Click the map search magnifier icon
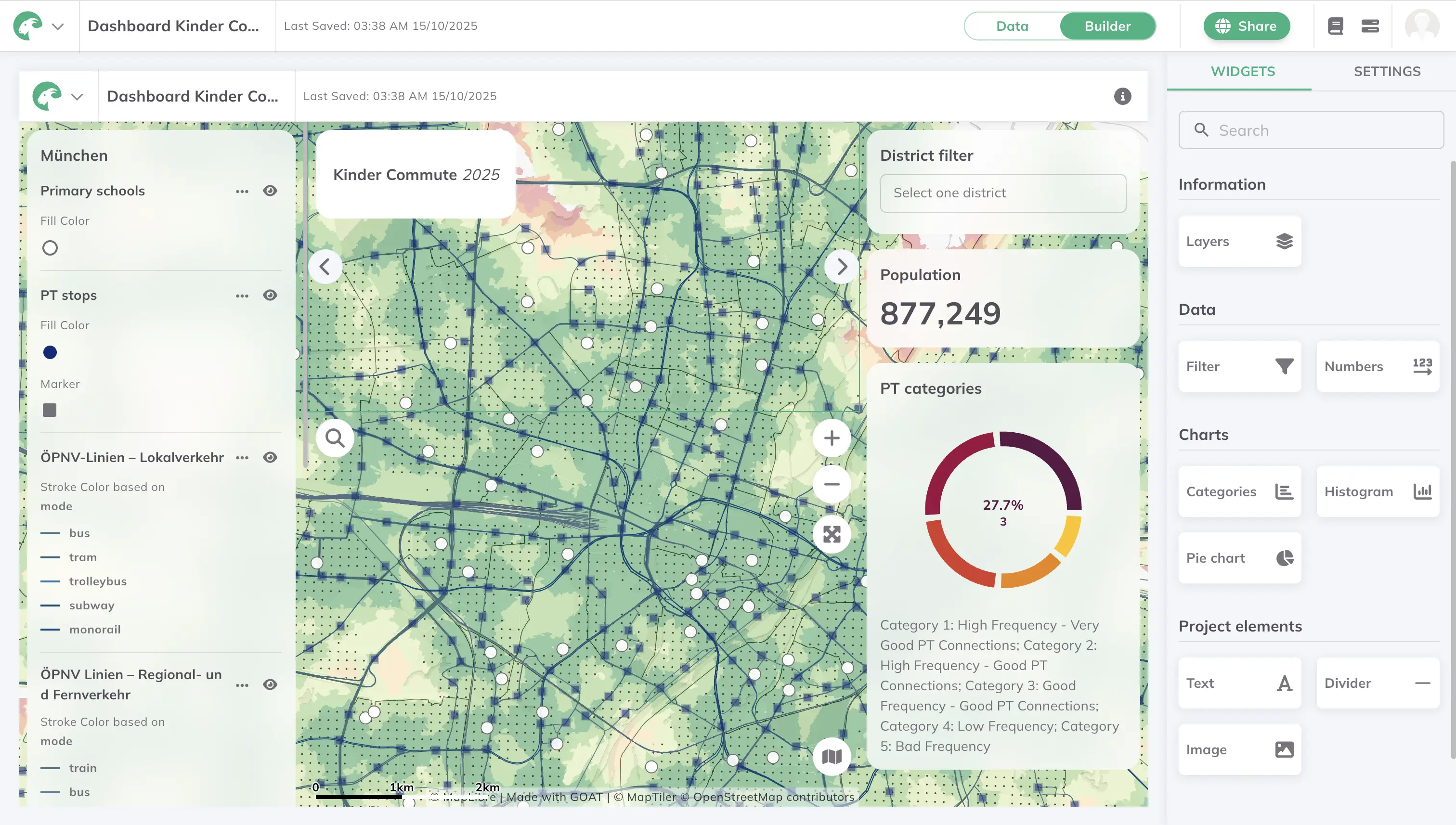 click(334, 438)
